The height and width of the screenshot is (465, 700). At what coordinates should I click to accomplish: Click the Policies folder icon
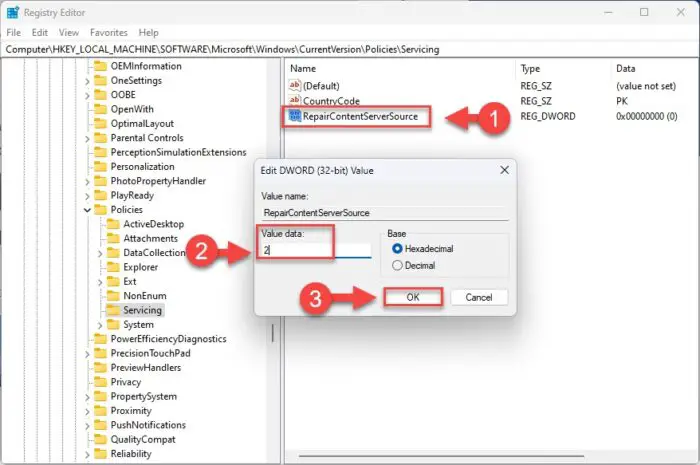pyautogui.click(x=100, y=209)
